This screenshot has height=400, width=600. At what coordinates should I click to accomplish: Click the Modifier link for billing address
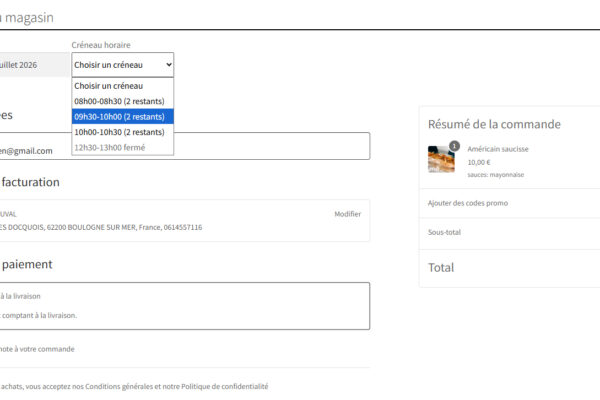pyautogui.click(x=347, y=214)
